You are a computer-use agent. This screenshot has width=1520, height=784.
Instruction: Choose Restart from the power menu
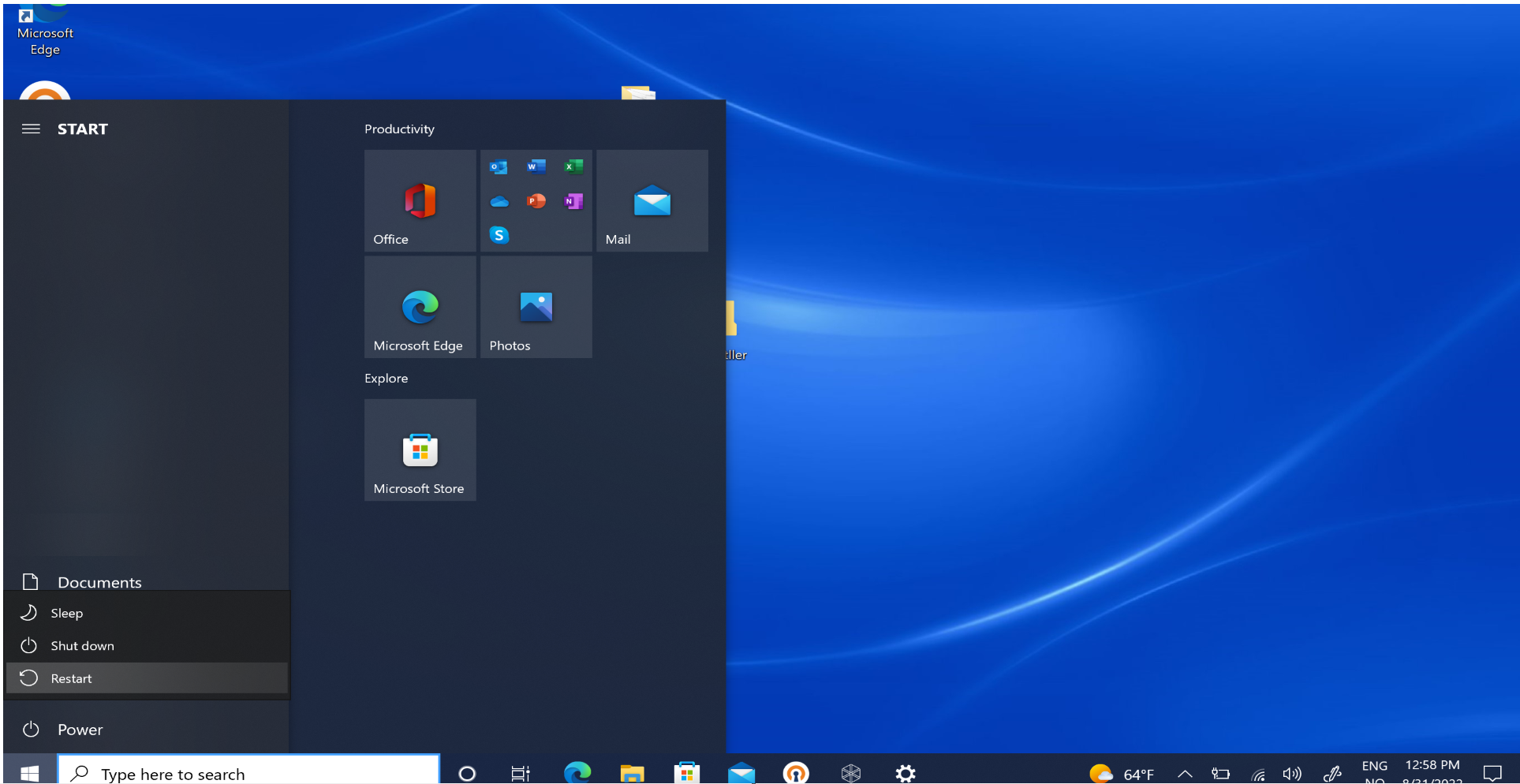point(147,678)
